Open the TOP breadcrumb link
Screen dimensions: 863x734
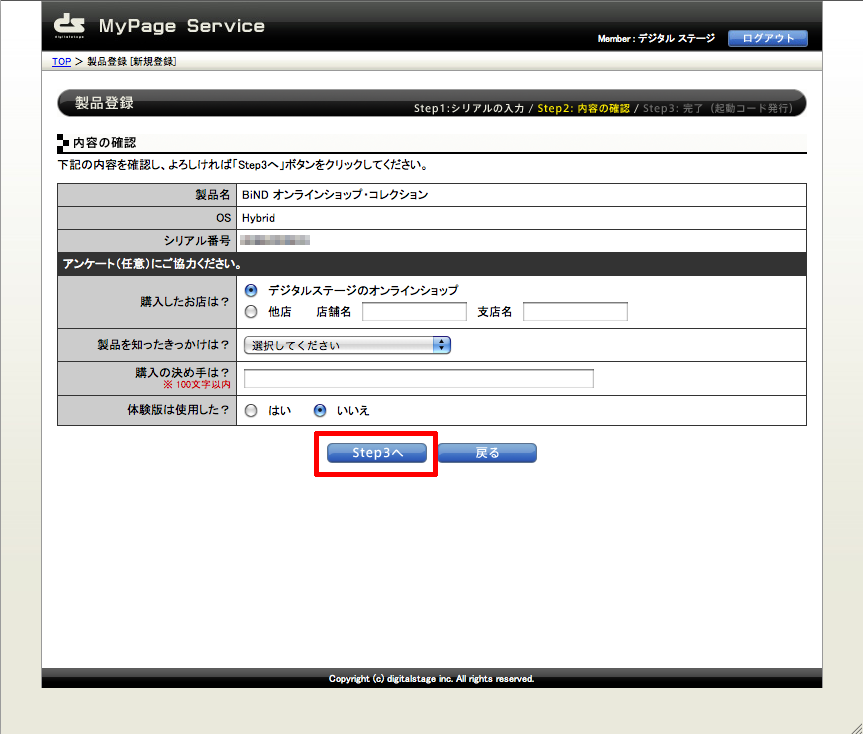pyautogui.click(x=62, y=62)
